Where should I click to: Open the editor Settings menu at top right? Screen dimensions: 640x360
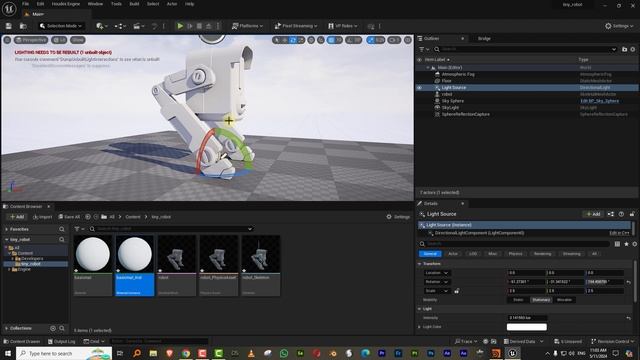[x=619, y=26]
